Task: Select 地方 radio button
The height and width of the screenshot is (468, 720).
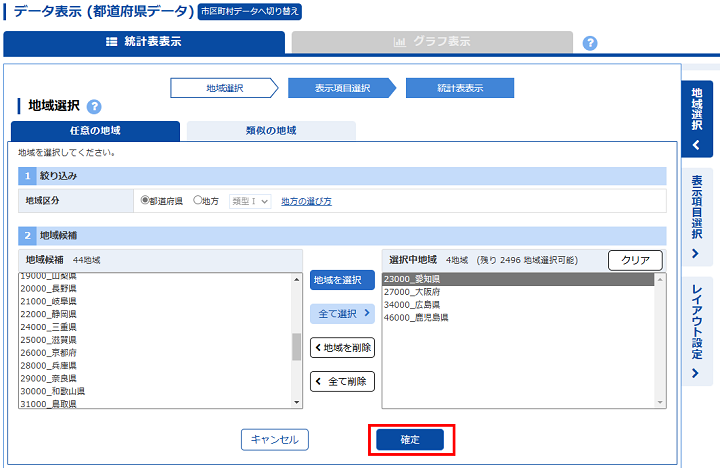Action: (x=197, y=200)
